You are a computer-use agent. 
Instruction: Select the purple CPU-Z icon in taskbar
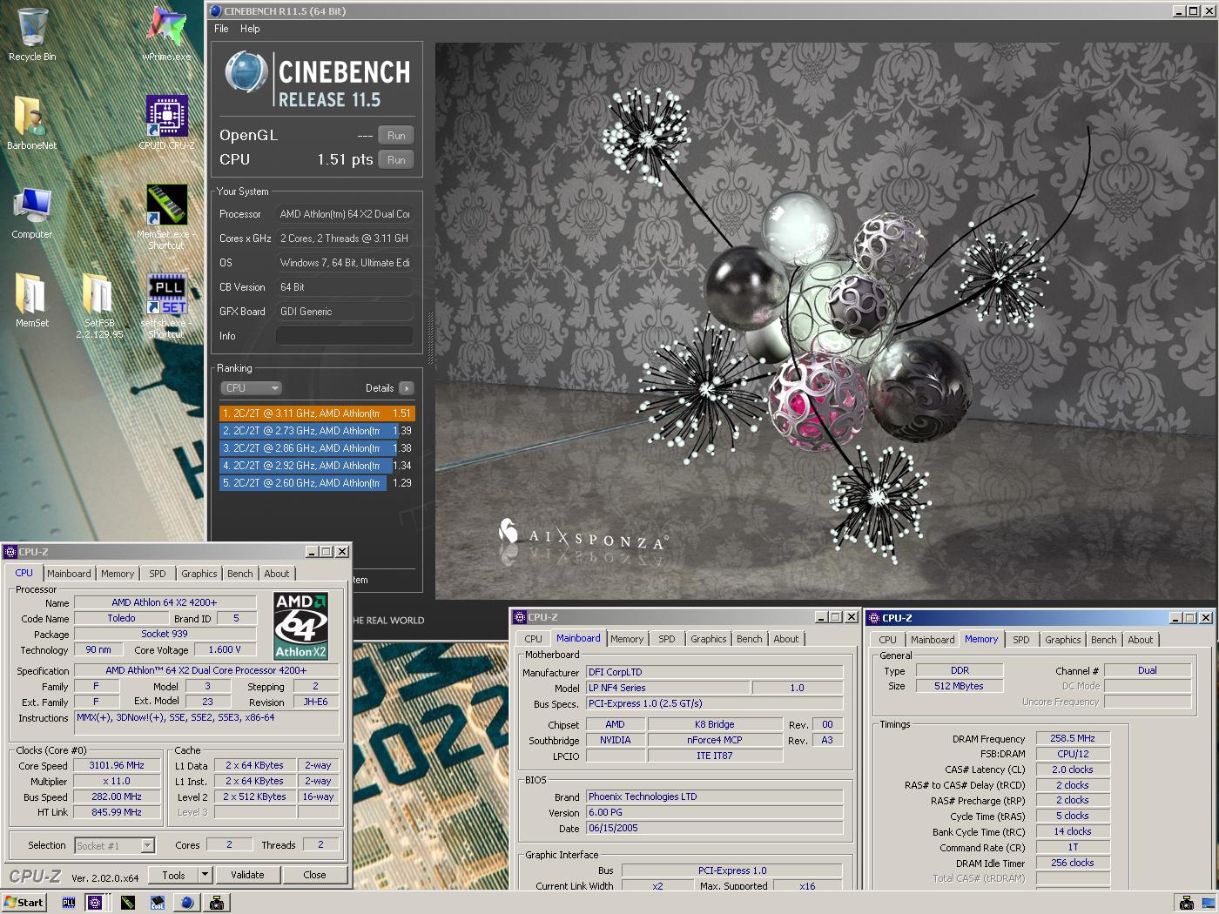coord(95,902)
